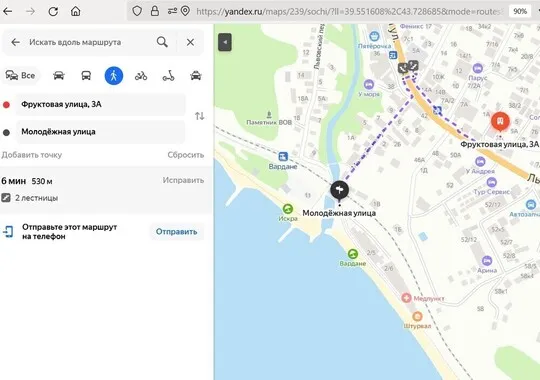The width and height of the screenshot is (540, 380).
Task: Click the magnifier search icon
Action: (162, 42)
